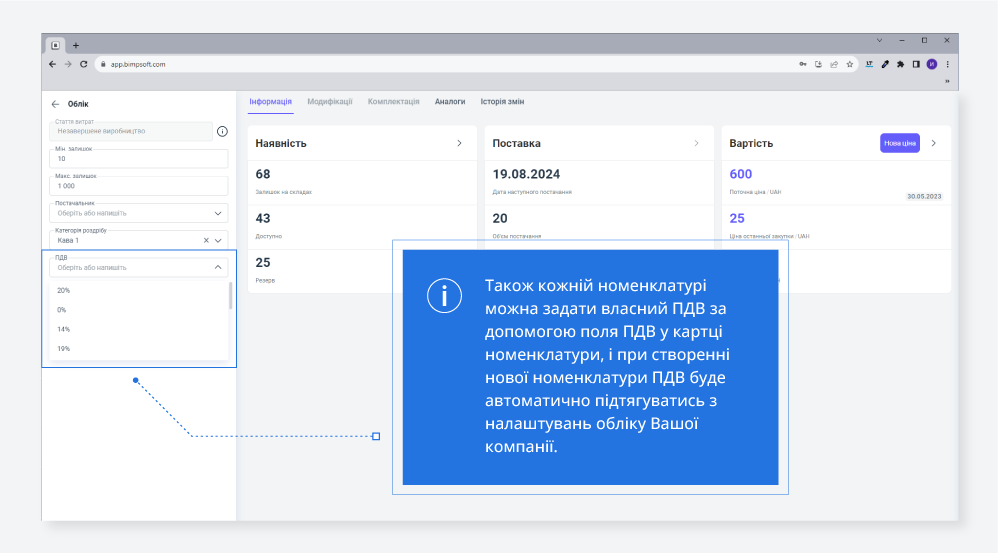Screen dimensions: 1000x553
Task: Expand the Постачальник dropdown
Action: [x=218, y=213]
